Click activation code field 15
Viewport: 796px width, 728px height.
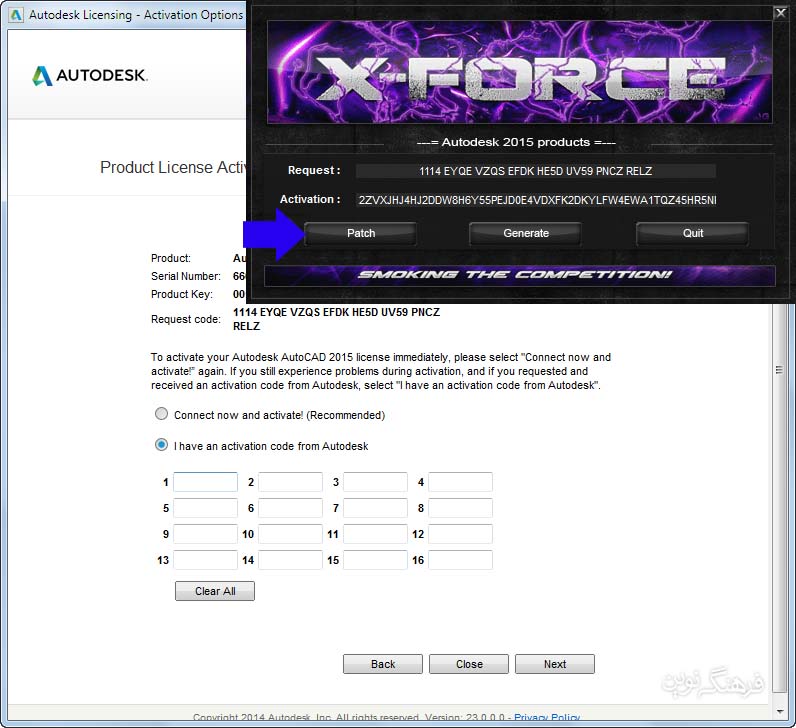point(375,560)
